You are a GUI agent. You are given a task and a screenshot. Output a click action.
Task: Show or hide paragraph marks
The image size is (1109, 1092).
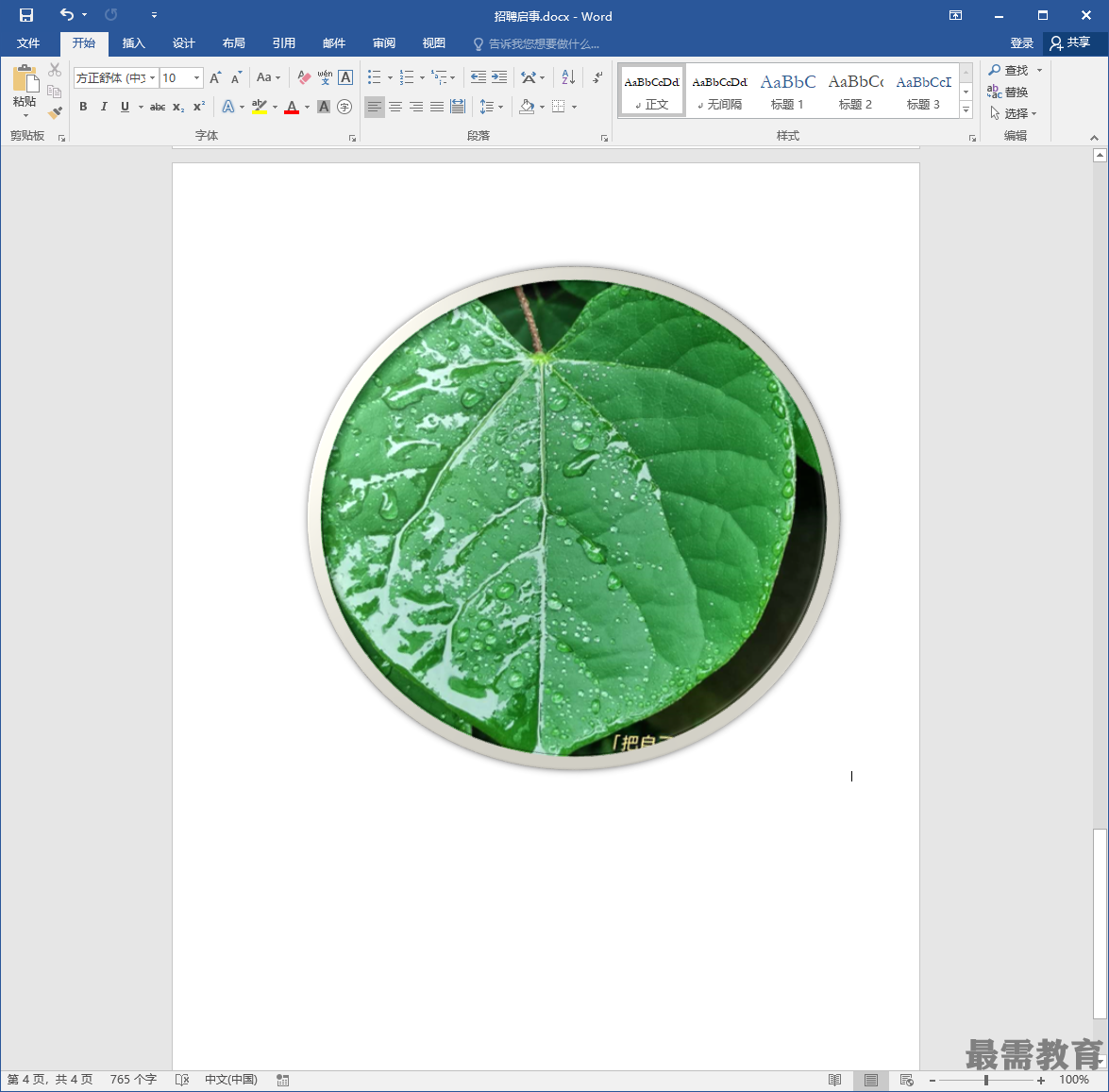tap(598, 77)
